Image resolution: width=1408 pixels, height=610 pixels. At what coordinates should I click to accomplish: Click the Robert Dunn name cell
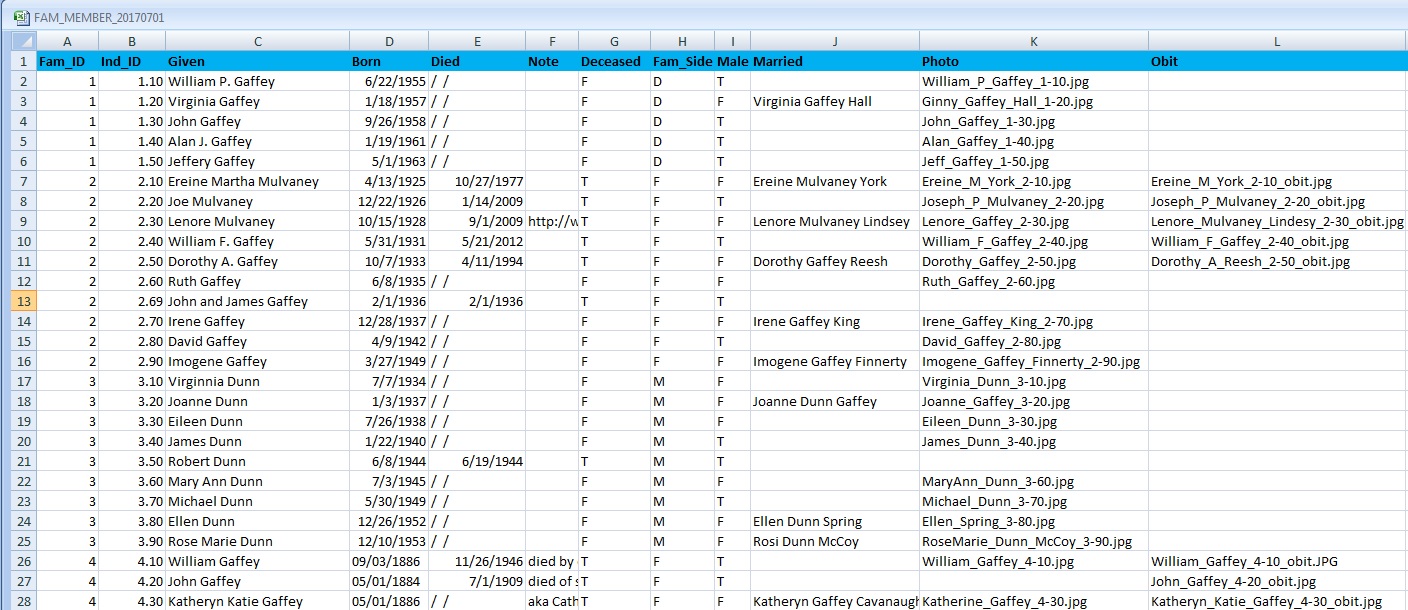258,461
